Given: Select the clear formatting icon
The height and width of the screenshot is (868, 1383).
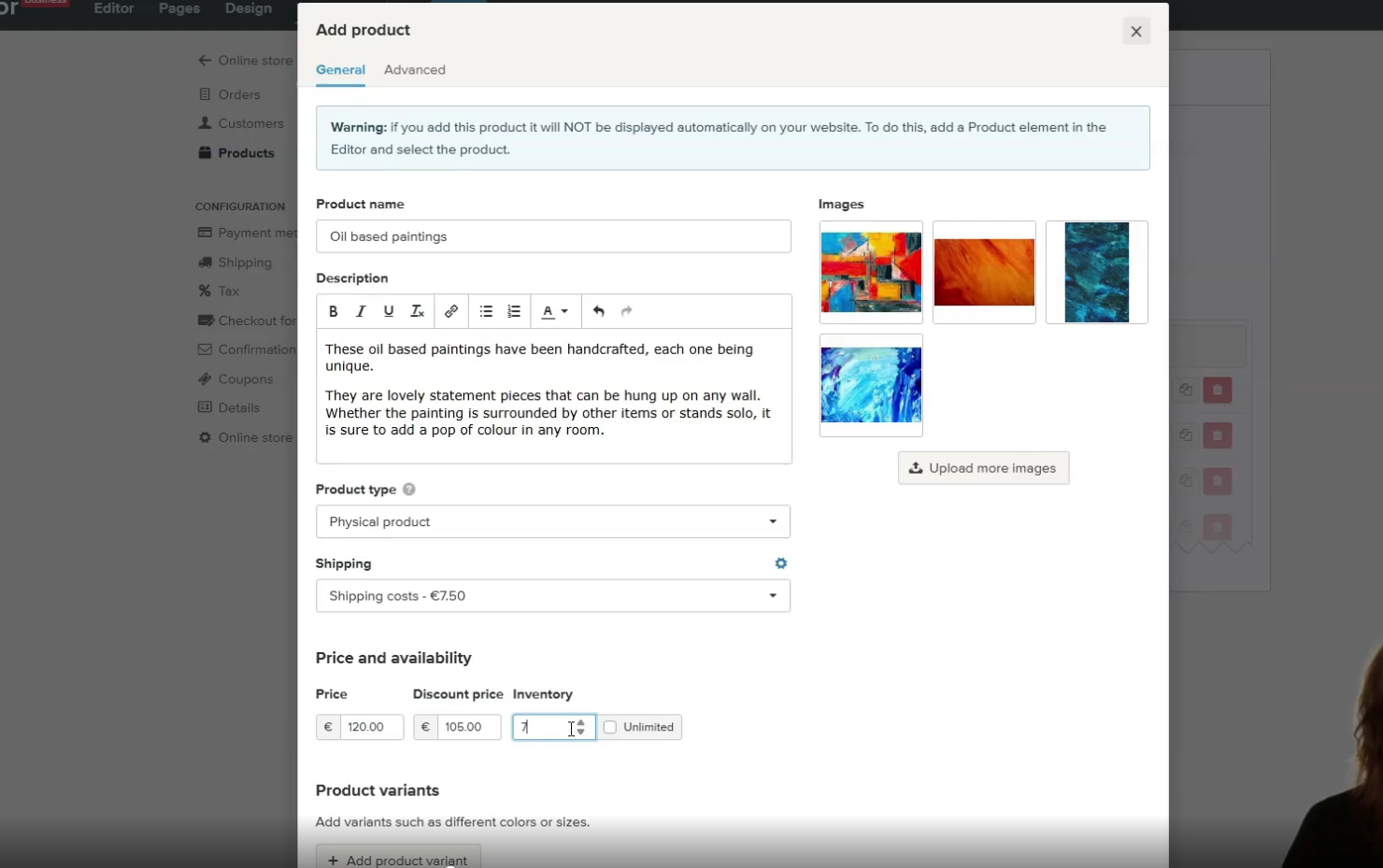Looking at the screenshot, I should coord(417,311).
